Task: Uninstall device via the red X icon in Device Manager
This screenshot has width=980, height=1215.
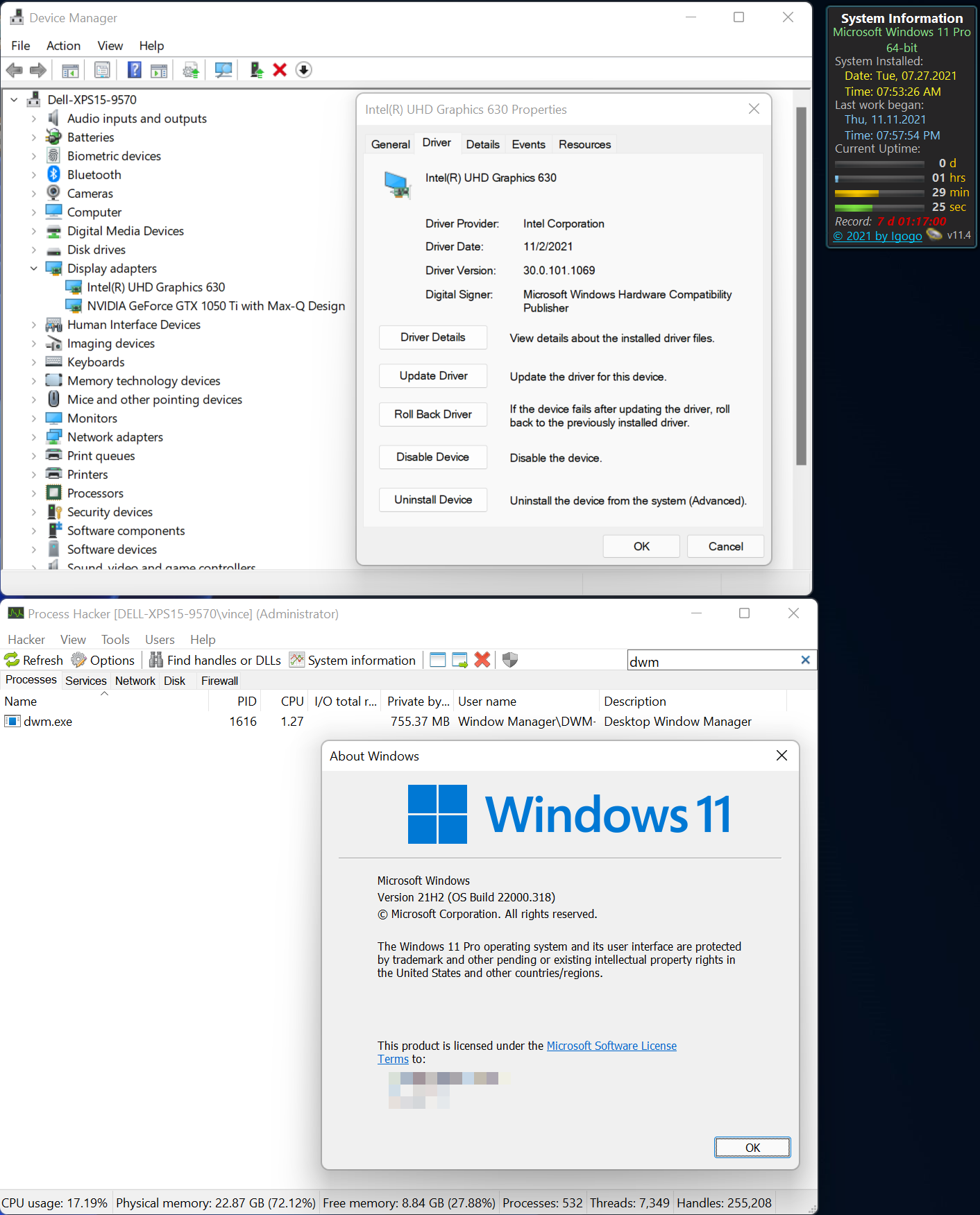Action: pos(280,70)
